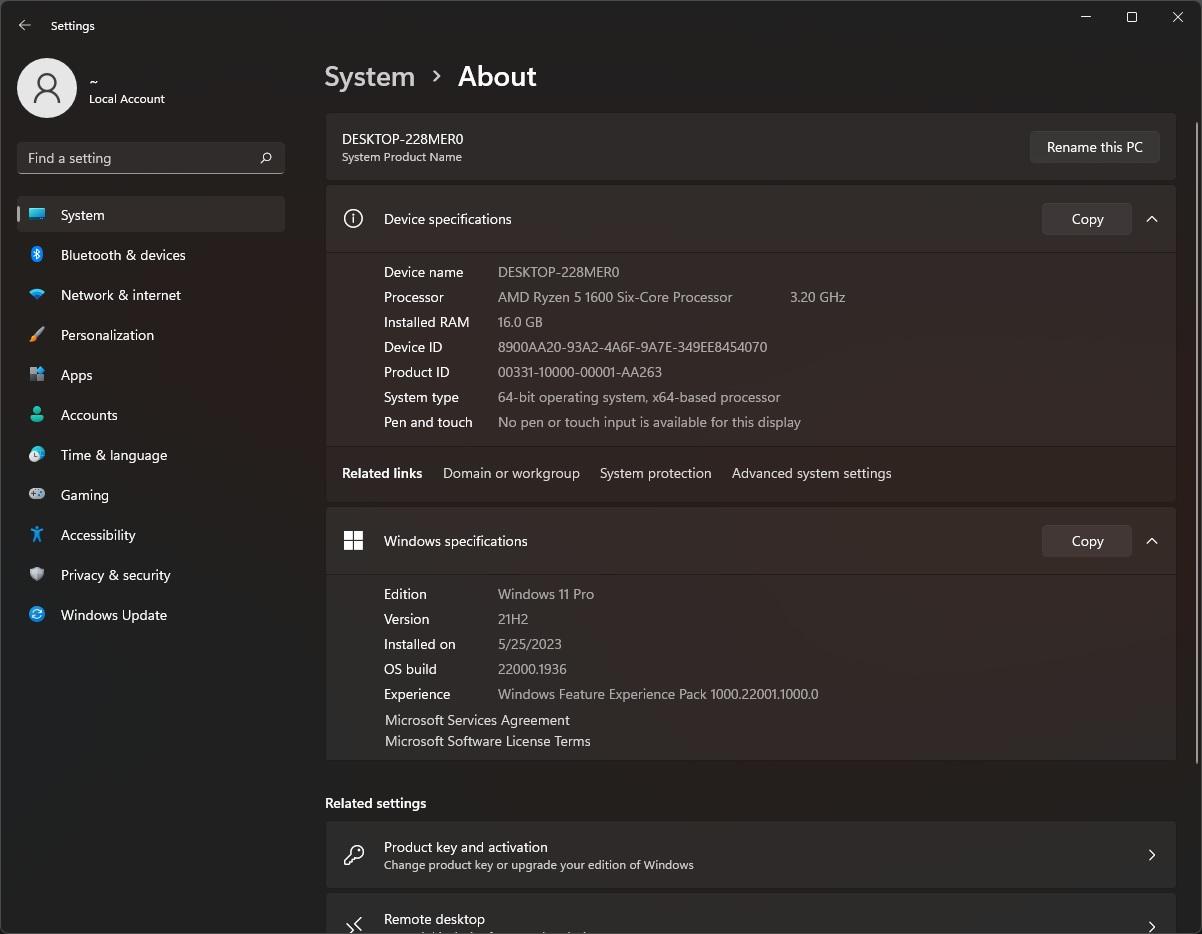Click the Windows Feature Experience Pack text
Image resolution: width=1202 pixels, height=934 pixels.
point(658,694)
